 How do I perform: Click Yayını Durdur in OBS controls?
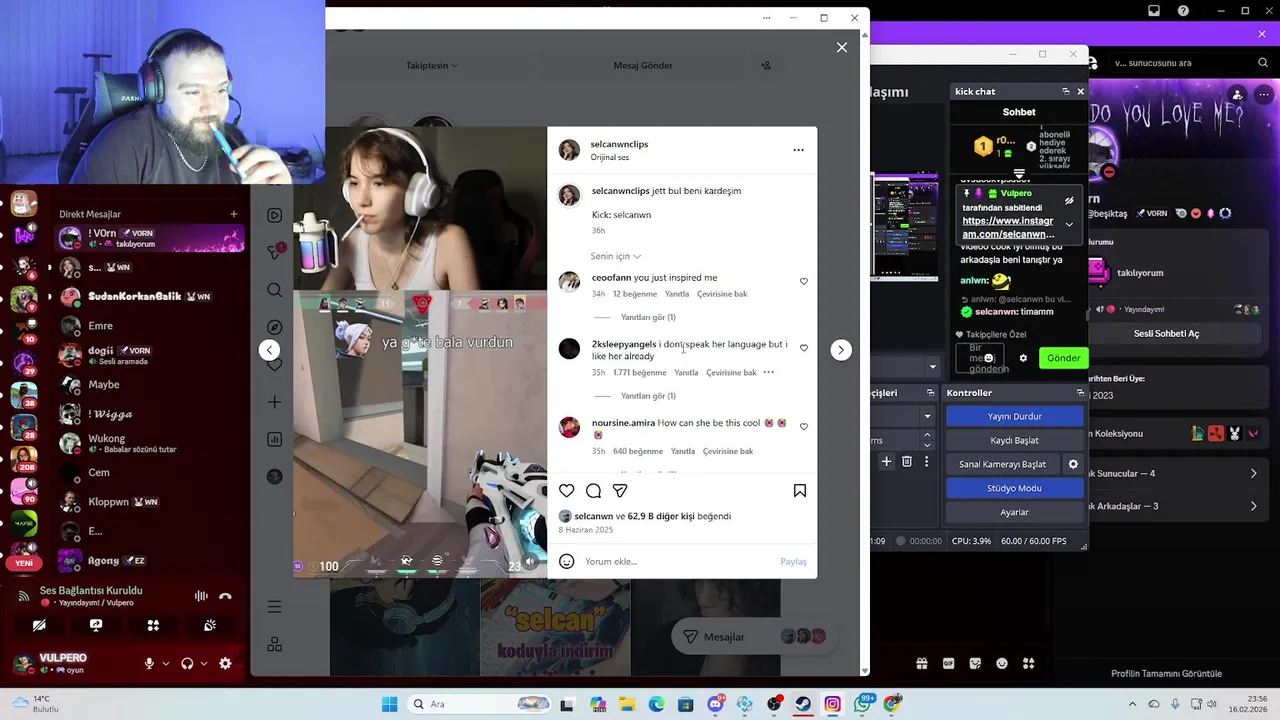tap(1014, 416)
